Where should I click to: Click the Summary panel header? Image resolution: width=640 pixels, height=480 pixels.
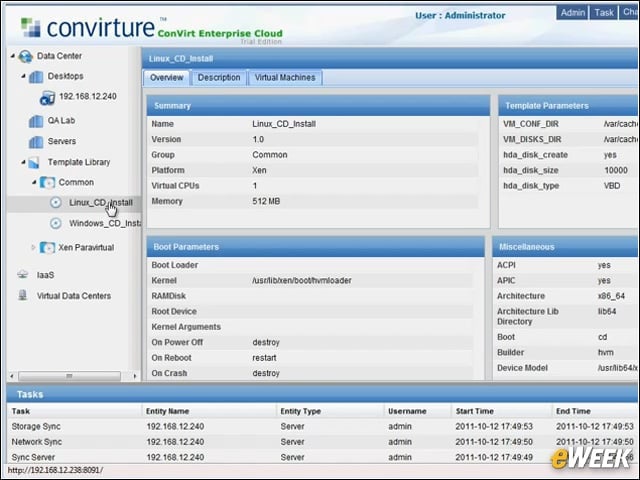point(318,106)
